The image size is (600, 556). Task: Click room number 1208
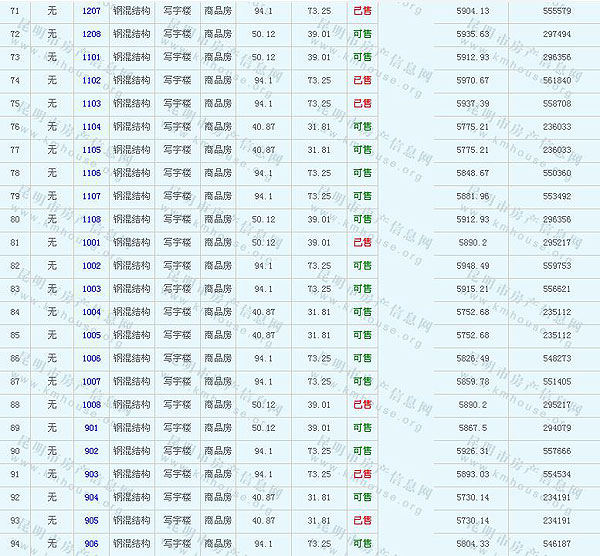[91, 34]
